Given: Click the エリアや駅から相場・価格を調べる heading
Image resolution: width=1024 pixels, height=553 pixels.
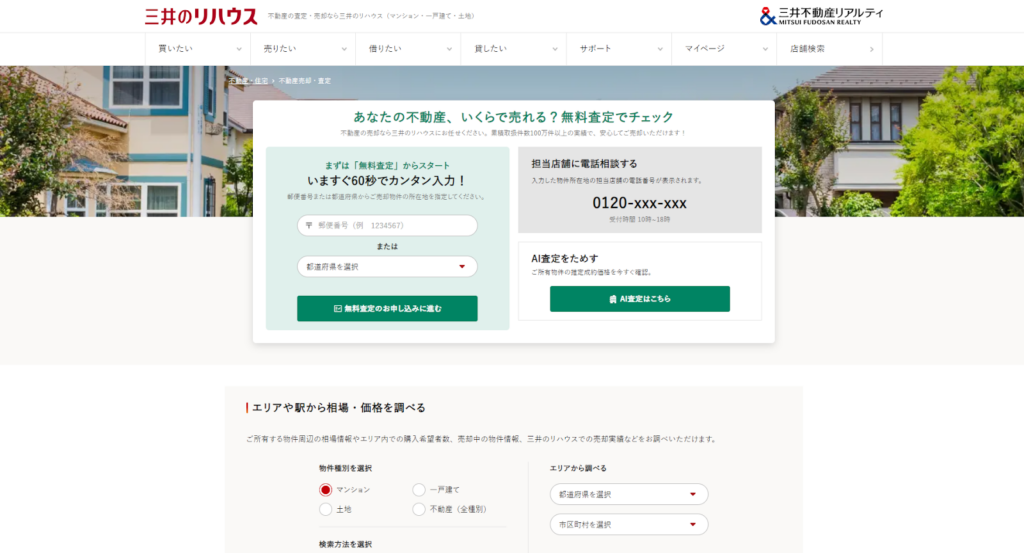Looking at the screenshot, I should coord(338,407).
